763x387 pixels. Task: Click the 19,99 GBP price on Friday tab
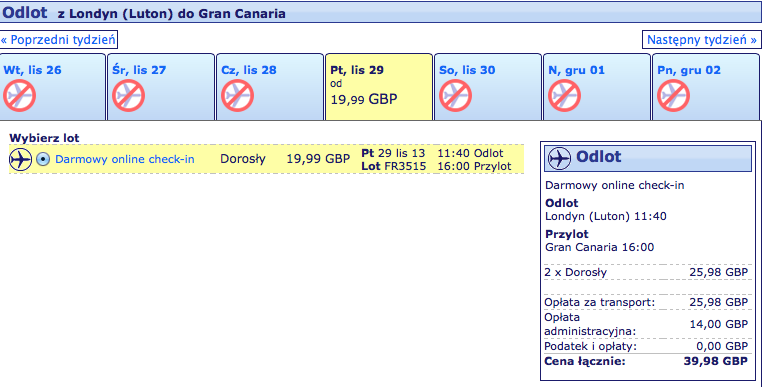coord(364,100)
